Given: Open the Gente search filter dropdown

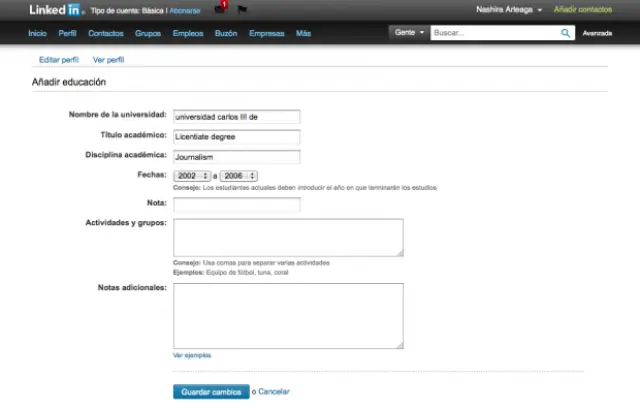Looking at the screenshot, I should 409,33.
